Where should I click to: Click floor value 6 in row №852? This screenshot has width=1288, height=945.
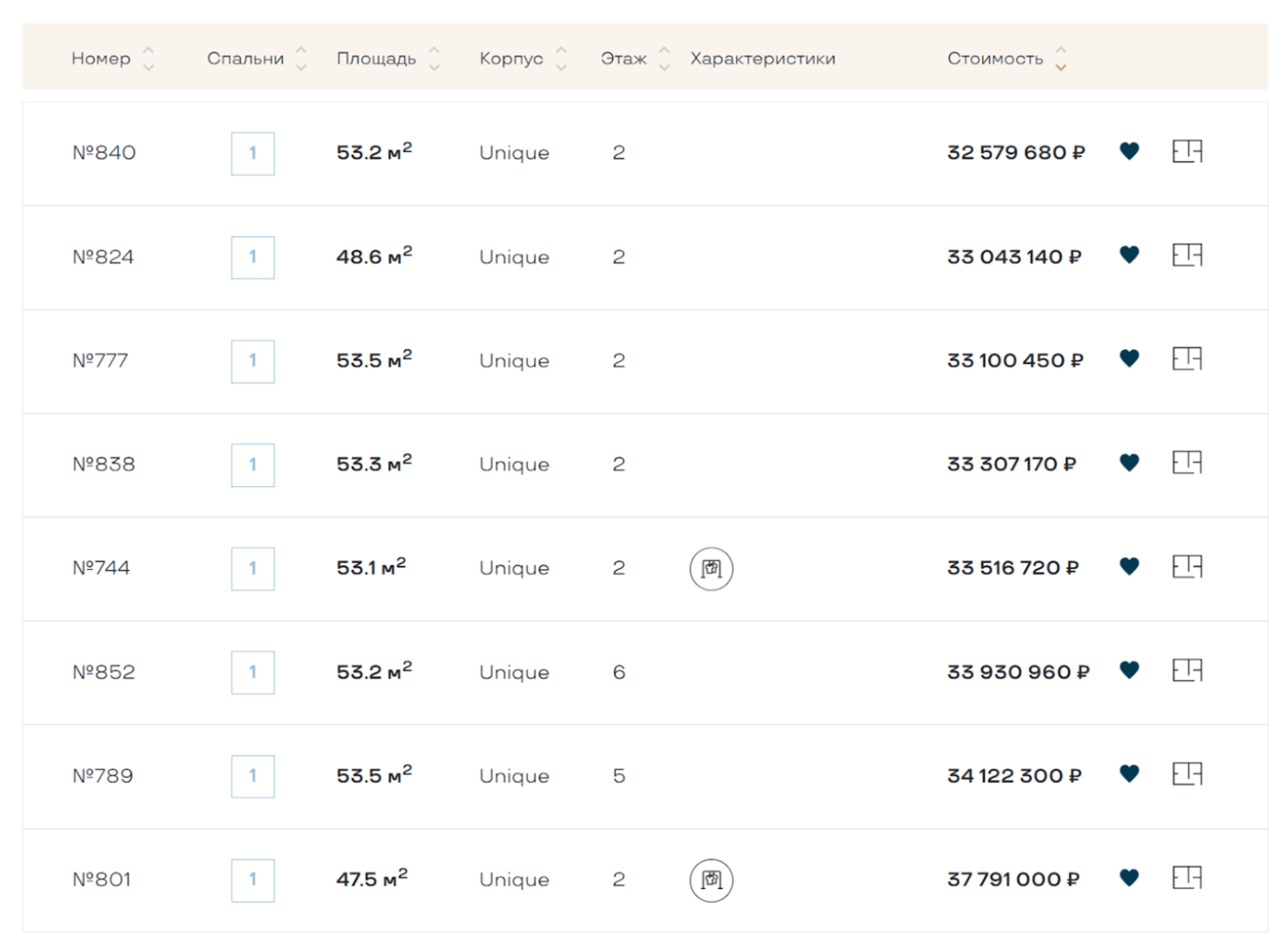(619, 672)
